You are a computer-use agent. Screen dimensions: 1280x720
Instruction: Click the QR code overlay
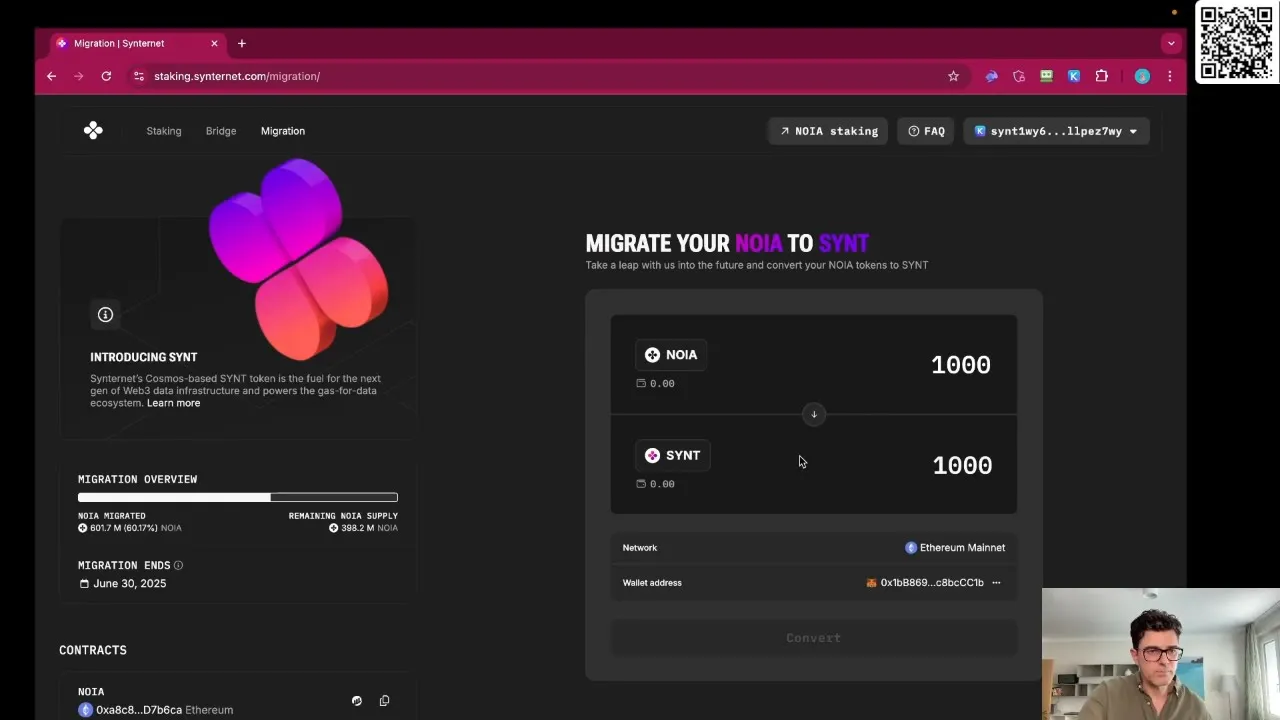tap(1236, 42)
